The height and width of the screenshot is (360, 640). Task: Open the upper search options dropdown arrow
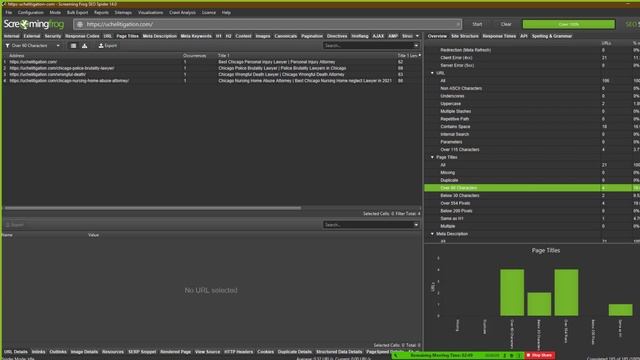tap(416, 46)
